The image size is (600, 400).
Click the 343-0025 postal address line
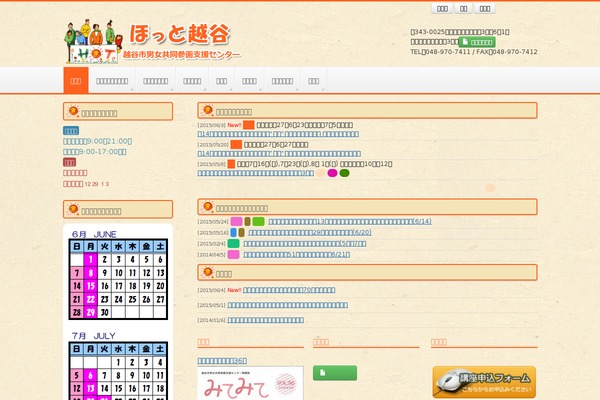tap(460, 32)
